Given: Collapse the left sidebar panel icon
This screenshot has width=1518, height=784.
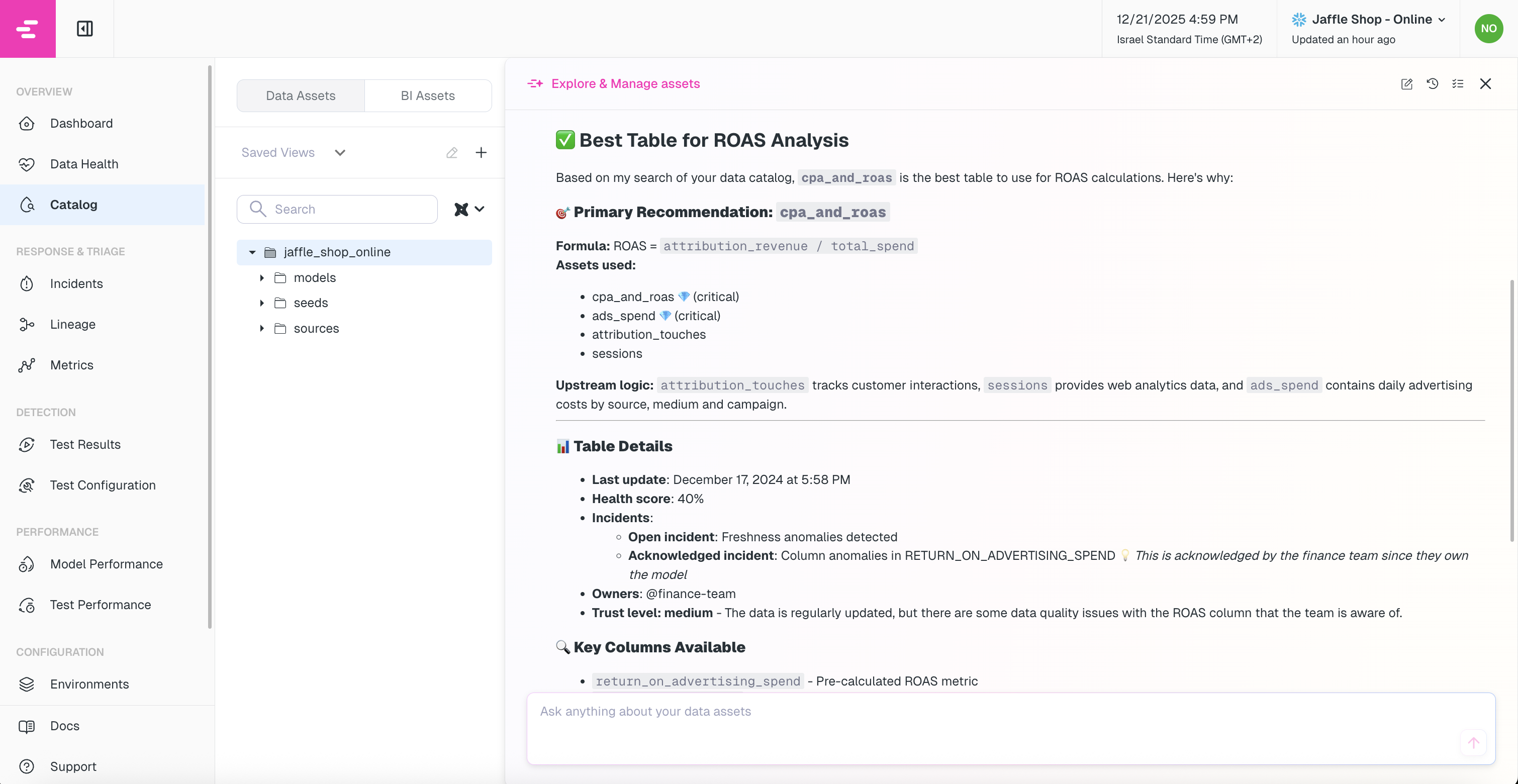Looking at the screenshot, I should tap(85, 28).
